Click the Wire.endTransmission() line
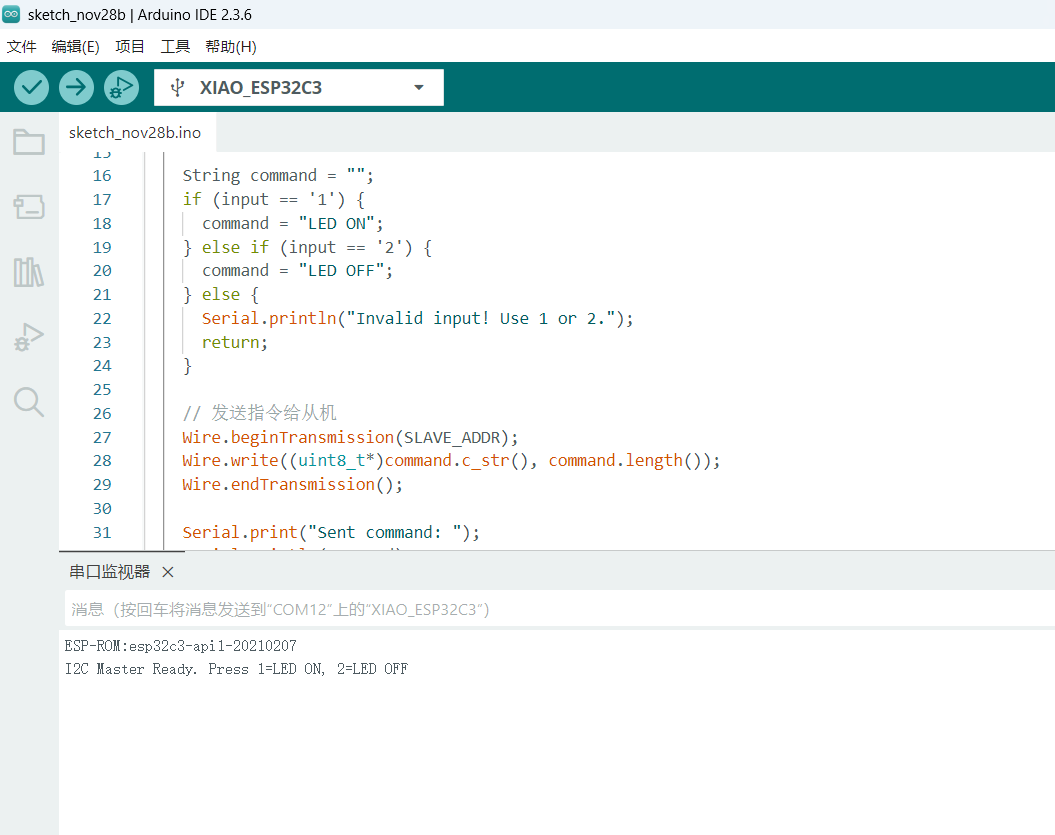Screen dimensions: 1055x835 pyautogui.click(x=293, y=484)
